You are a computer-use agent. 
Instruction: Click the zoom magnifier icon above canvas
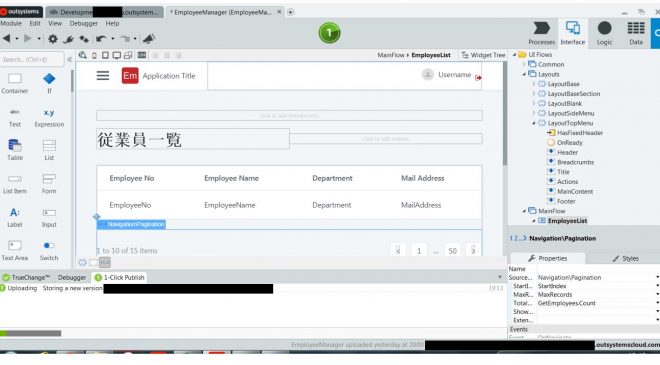(82, 55)
